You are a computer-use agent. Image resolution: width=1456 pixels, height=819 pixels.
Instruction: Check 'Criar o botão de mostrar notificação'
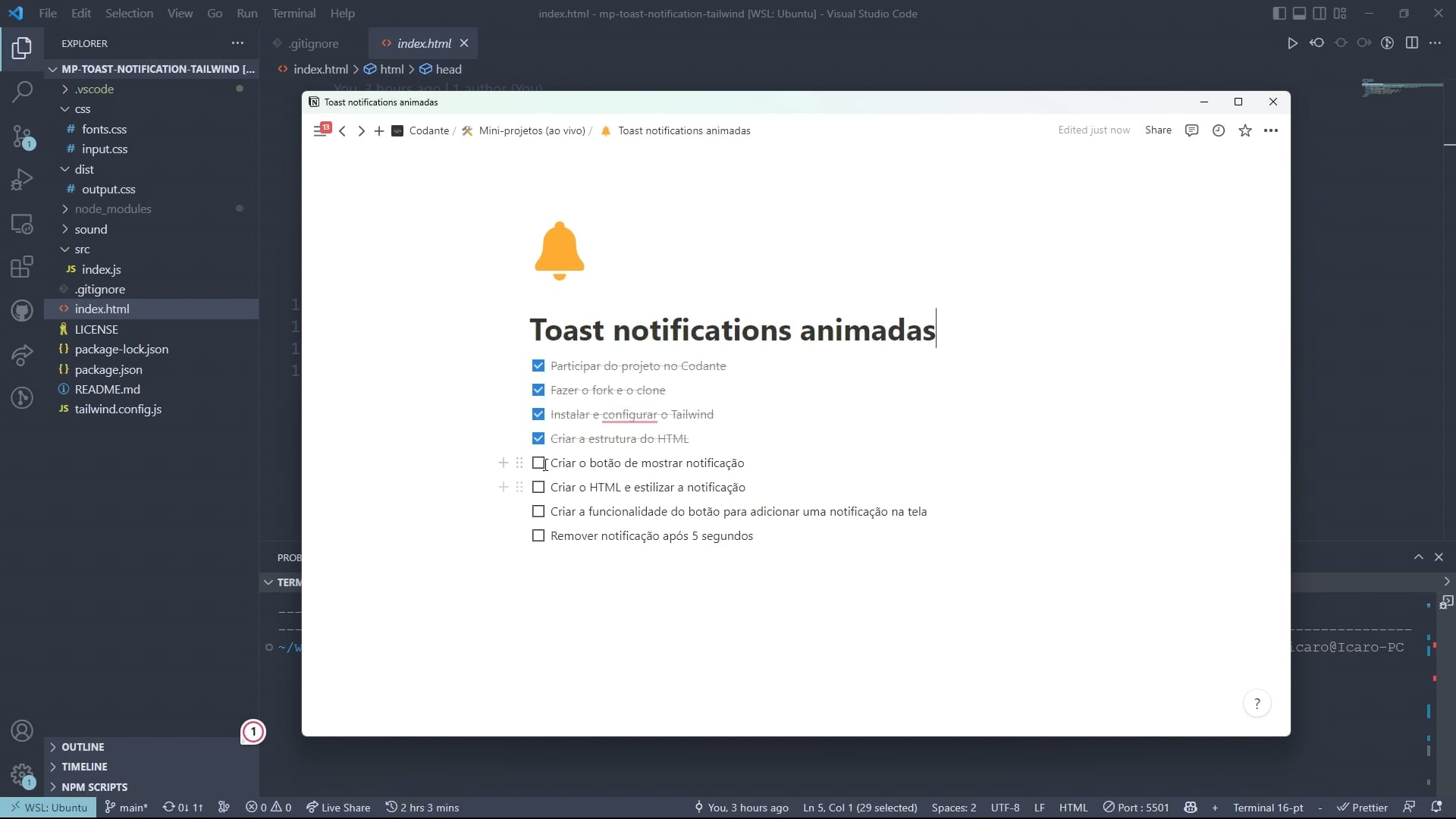538,463
